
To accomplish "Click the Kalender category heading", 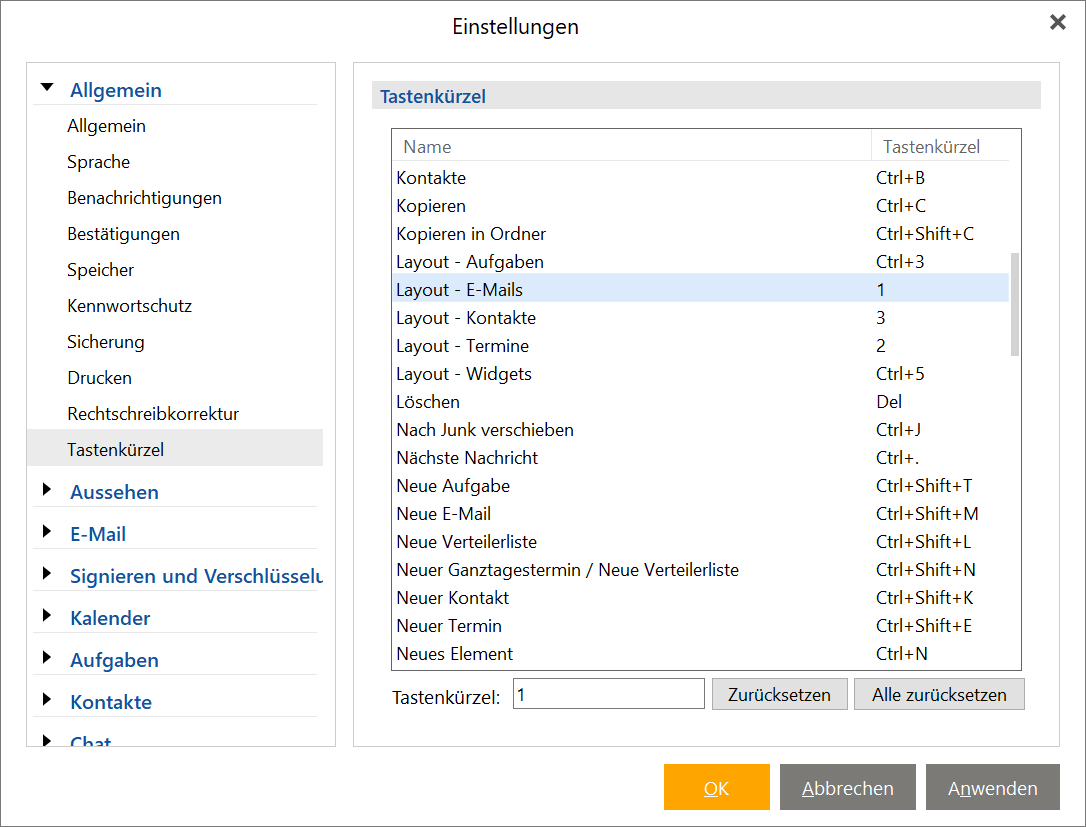I will coord(110,619).
